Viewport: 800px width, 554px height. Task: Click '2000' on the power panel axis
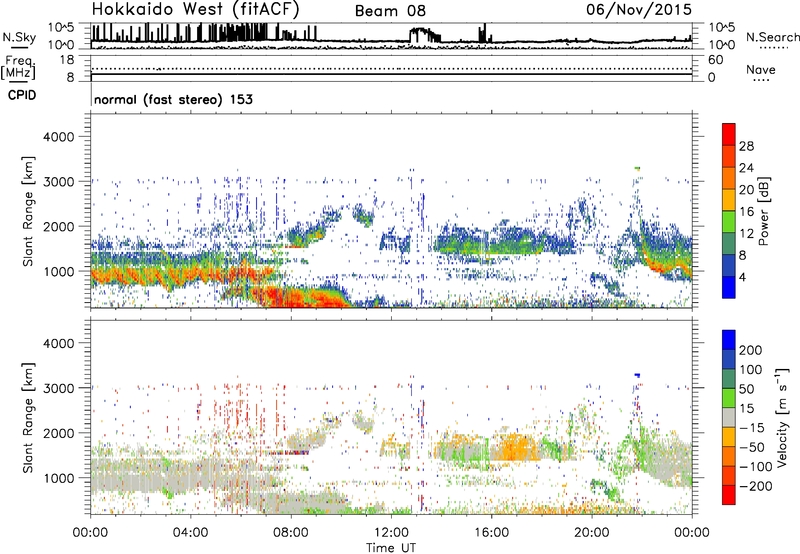pos(58,226)
